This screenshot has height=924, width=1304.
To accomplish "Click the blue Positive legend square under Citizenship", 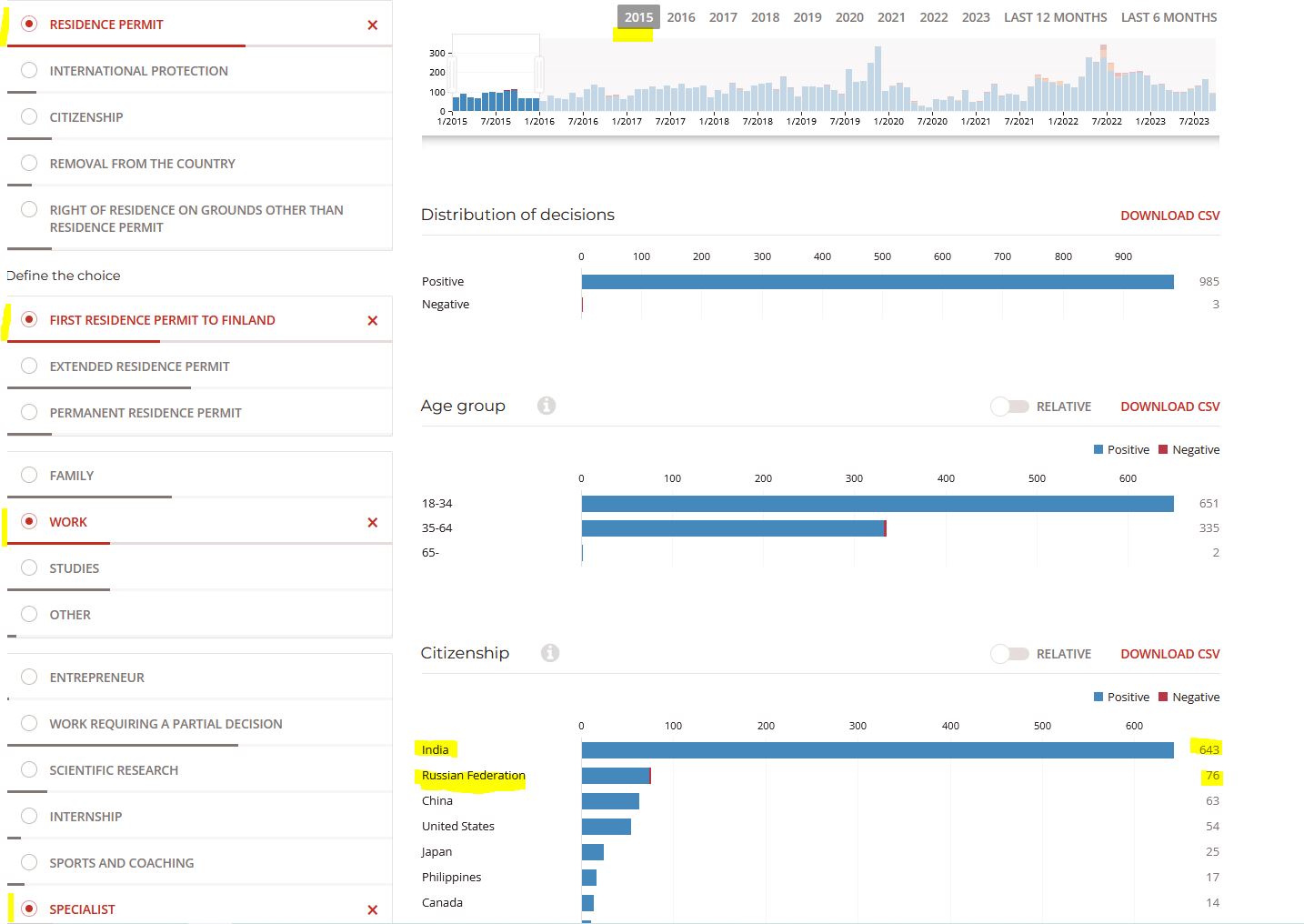I will coord(1098,698).
